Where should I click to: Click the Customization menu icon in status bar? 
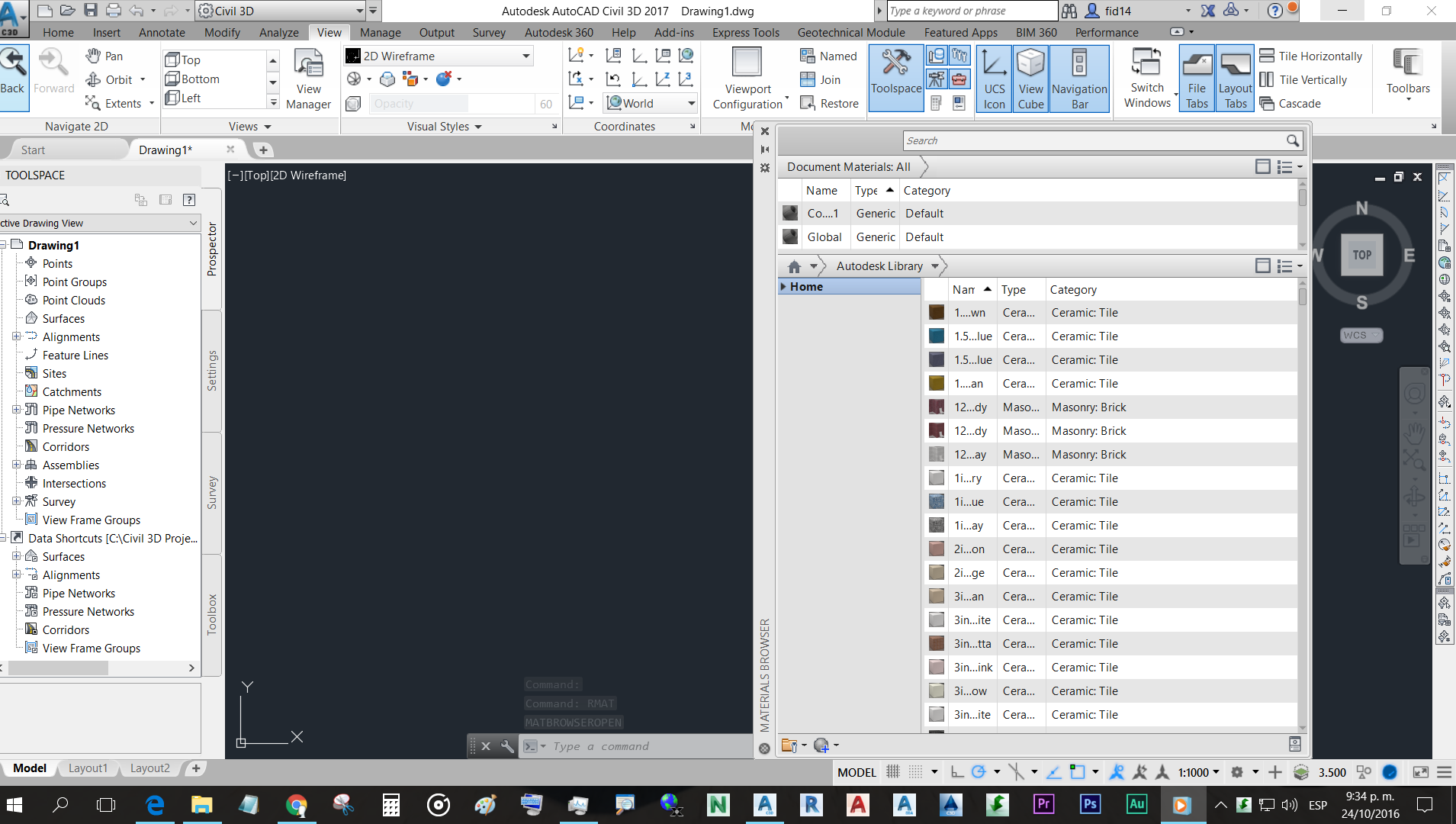(x=1443, y=772)
